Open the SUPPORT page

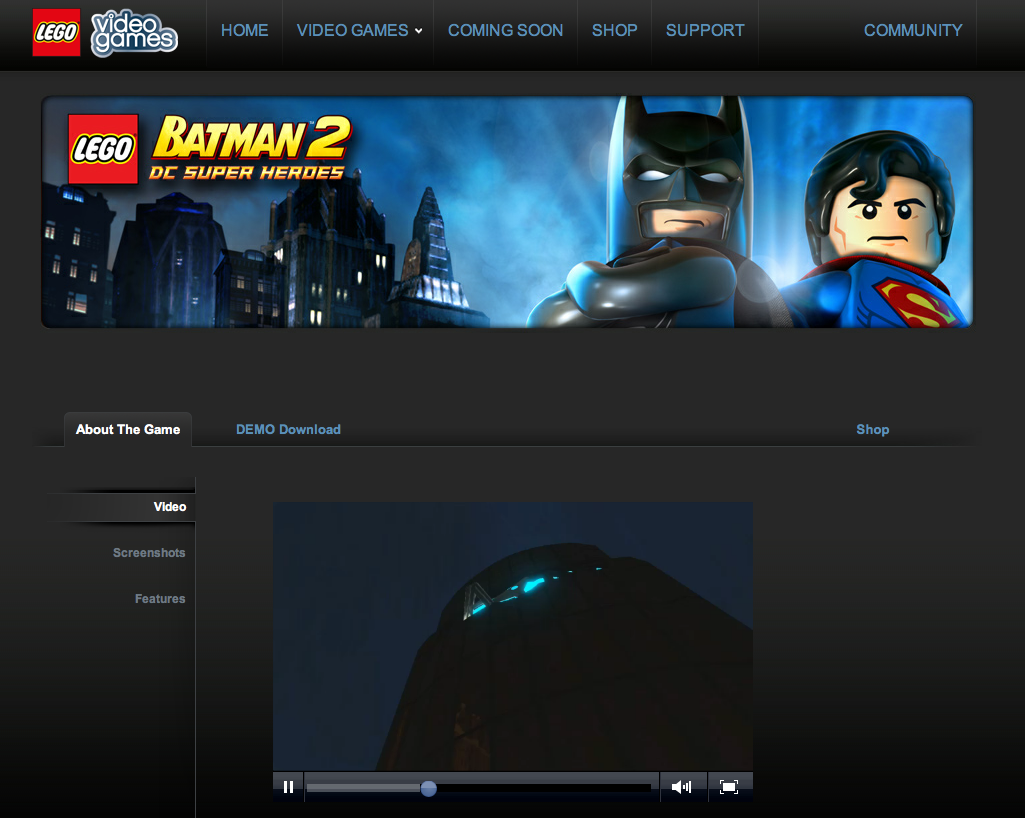705,31
